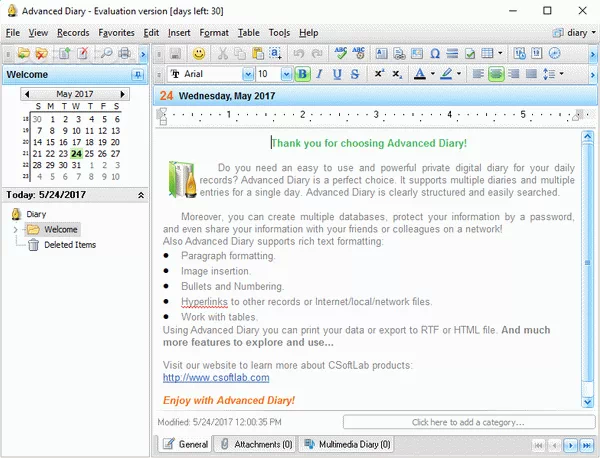Cut the selection with the scissors icon

coord(222,54)
